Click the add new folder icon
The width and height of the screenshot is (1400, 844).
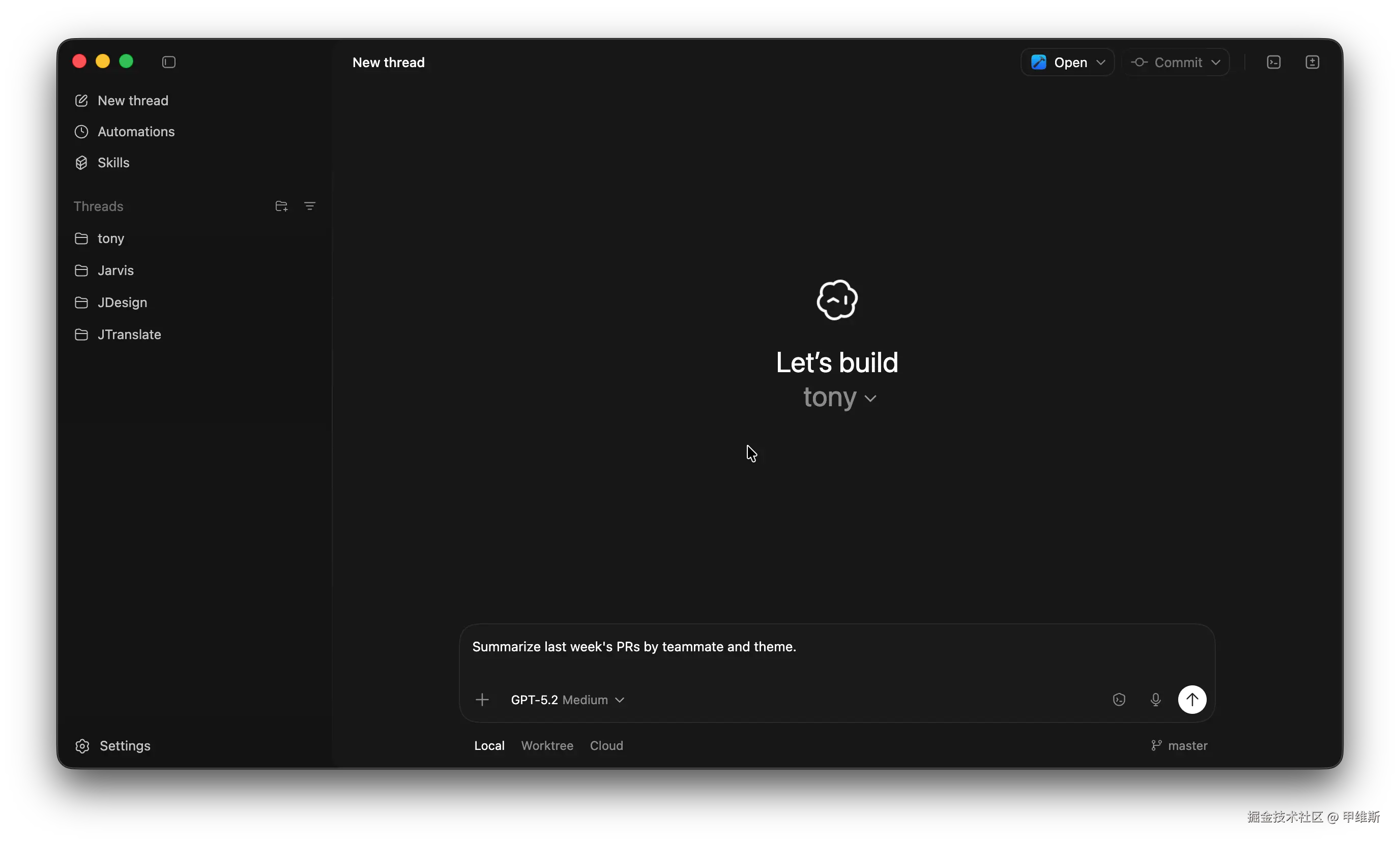point(281,206)
